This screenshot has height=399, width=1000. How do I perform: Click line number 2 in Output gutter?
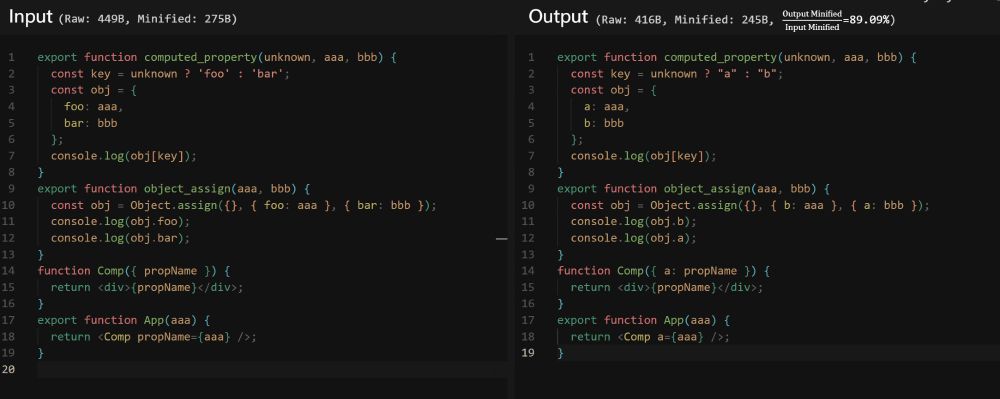coord(531,74)
